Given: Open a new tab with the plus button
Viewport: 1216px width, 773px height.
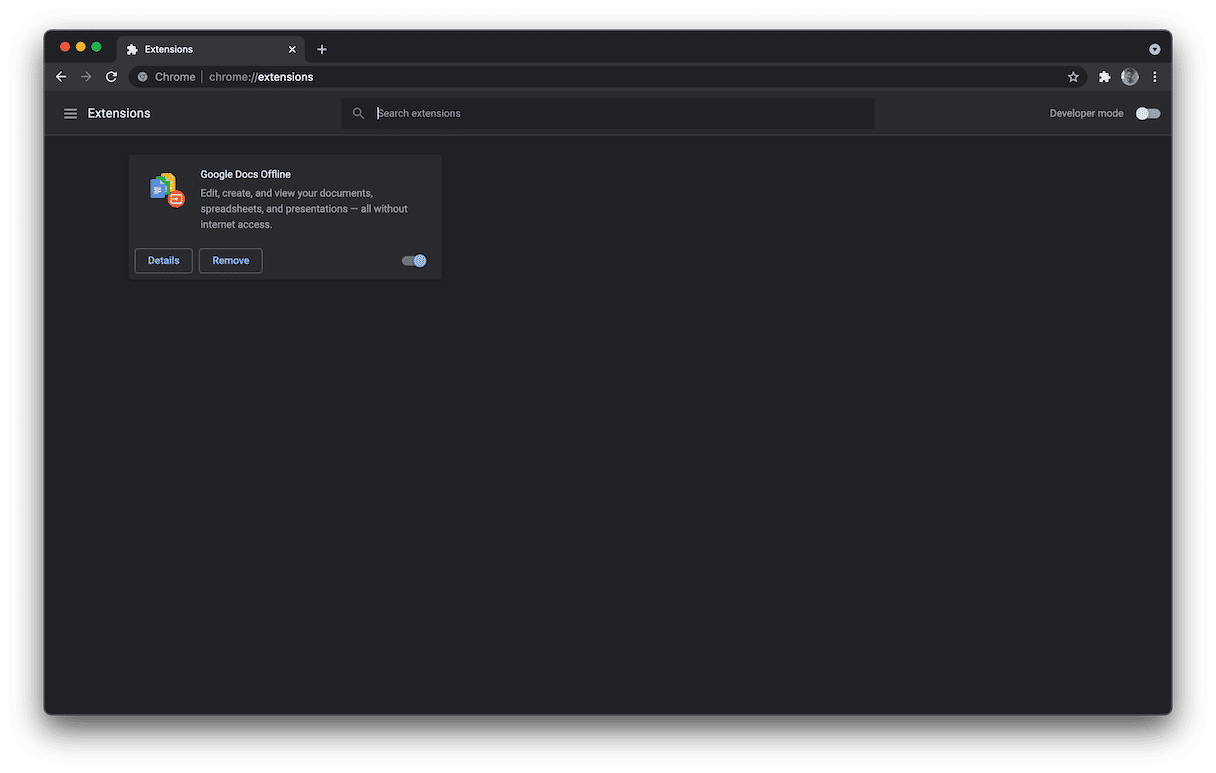Looking at the screenshot, I should [x=322, y=49].
